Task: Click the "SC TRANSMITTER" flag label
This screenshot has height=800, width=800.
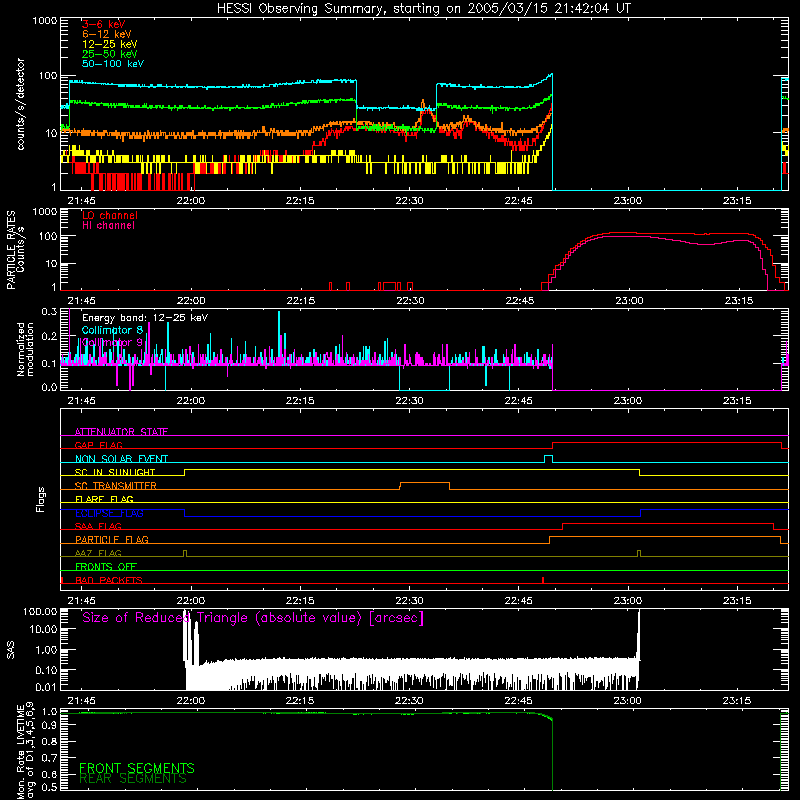Action: pyautogui.click(x=115, y=486)
